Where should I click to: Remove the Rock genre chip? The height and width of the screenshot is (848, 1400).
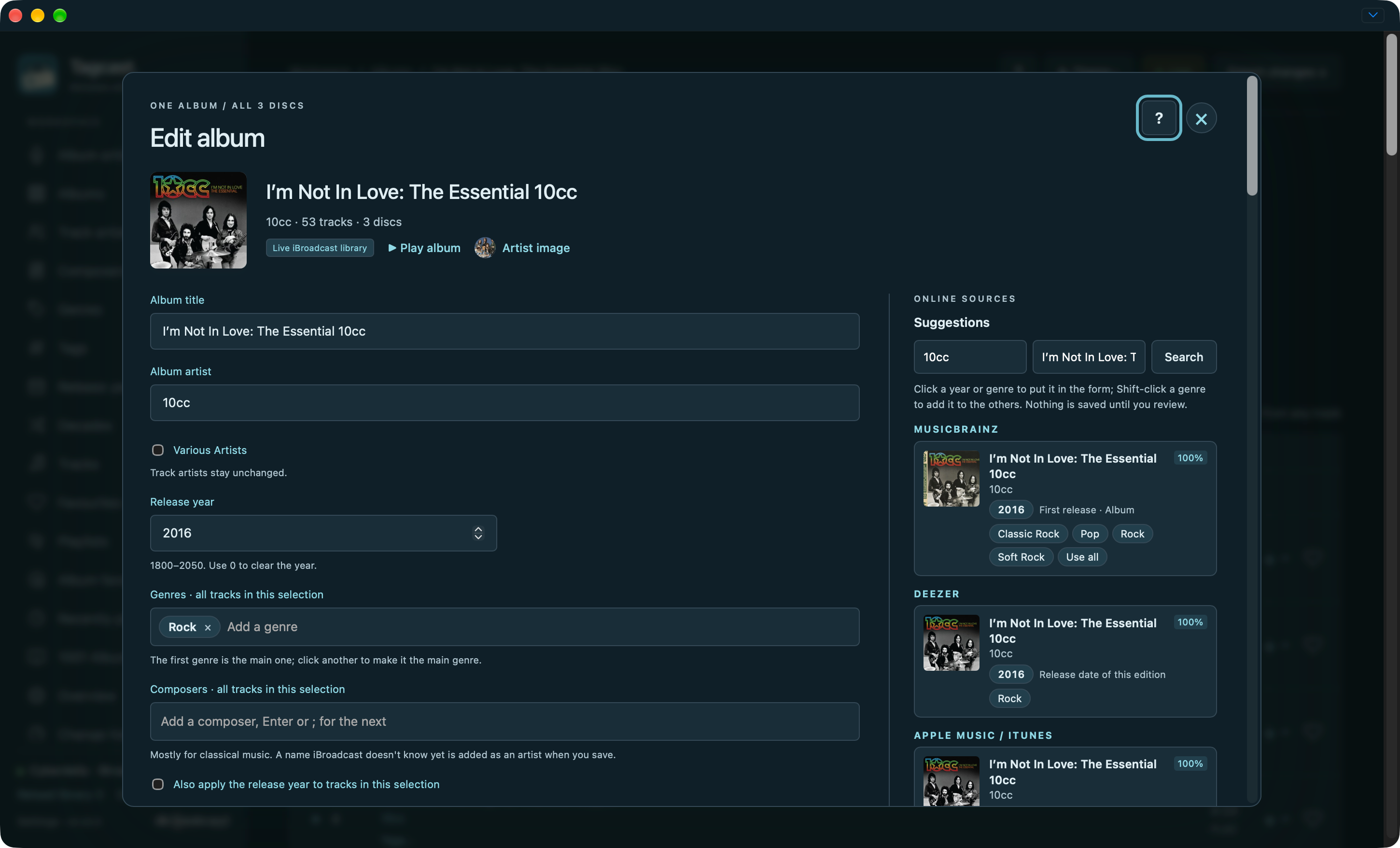(x=208, y=627)
